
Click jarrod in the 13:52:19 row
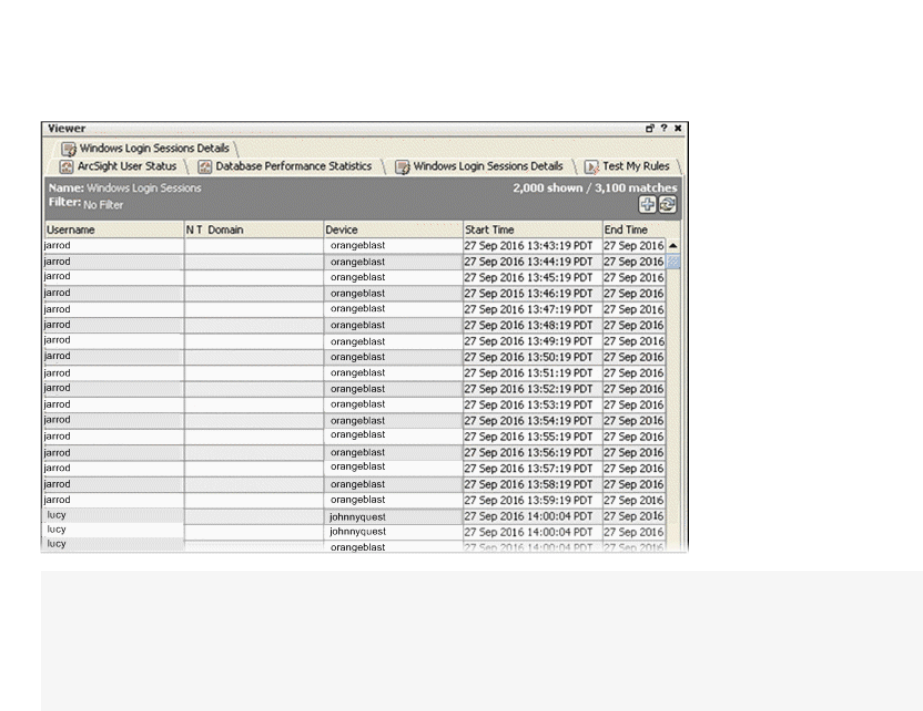pos(57,388)
